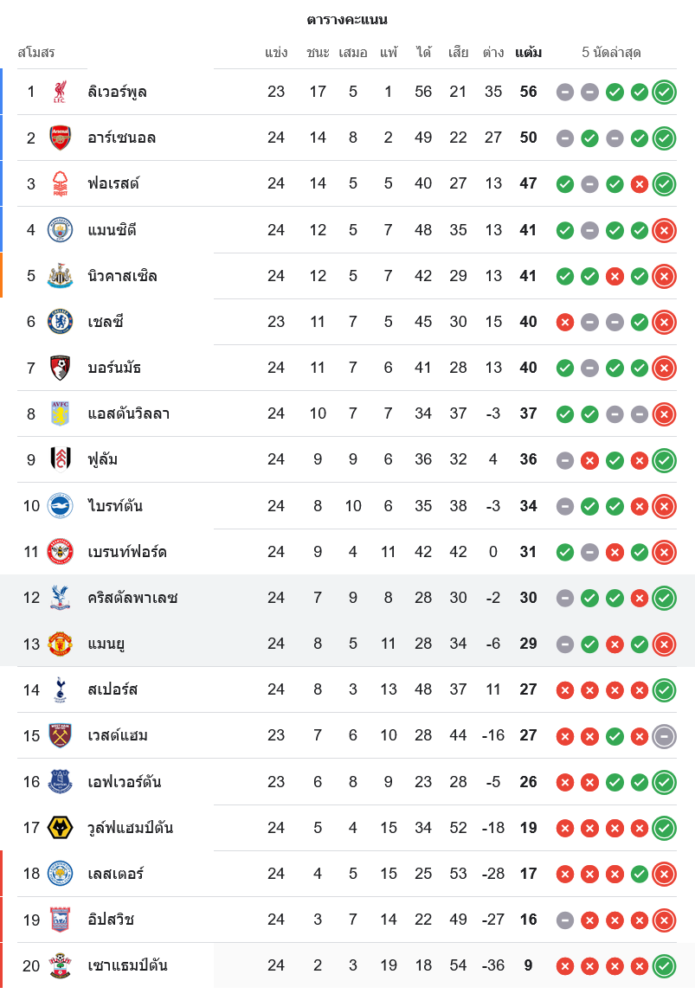This screenshot has width=695, height=1000.
Task: Click the ชนะ wins column header
Action: [x=318, y=52]
